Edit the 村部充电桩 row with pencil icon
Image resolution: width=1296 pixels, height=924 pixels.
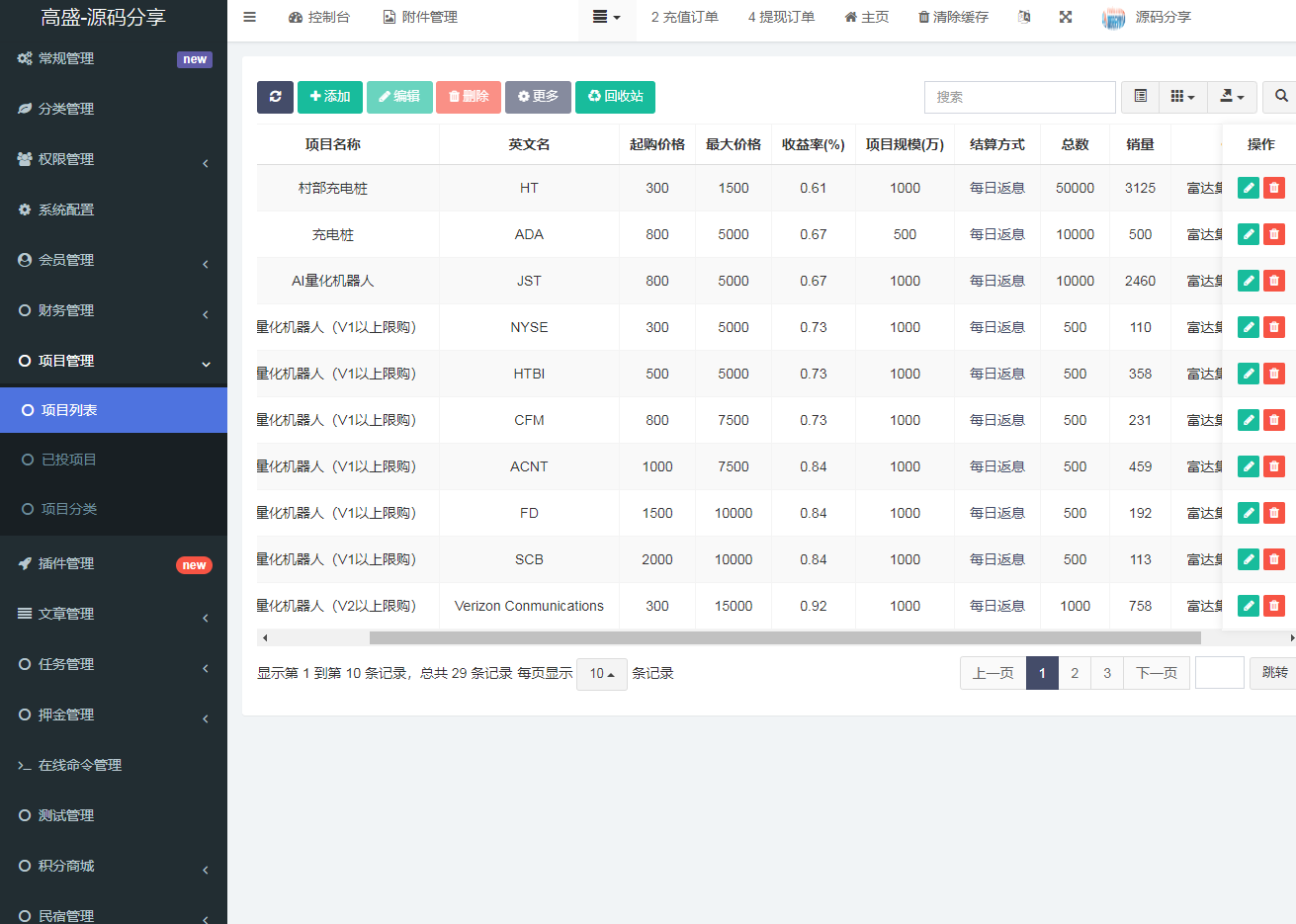click(1249, 188)
